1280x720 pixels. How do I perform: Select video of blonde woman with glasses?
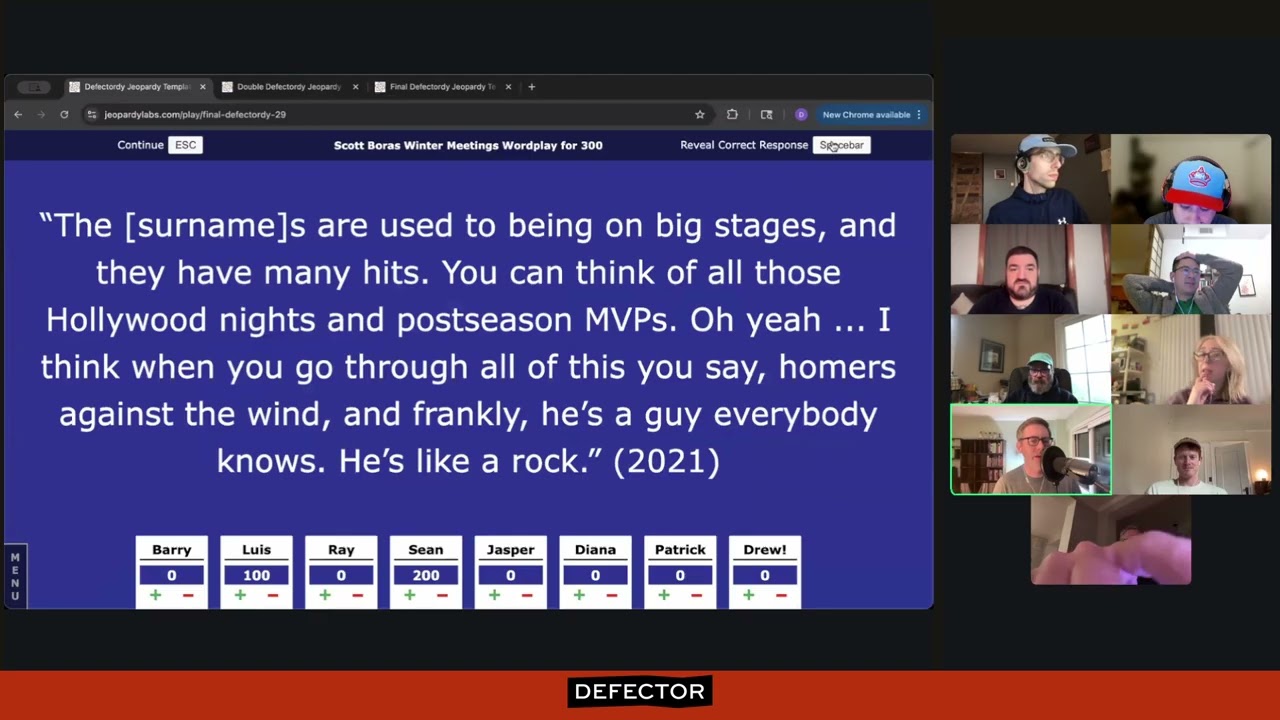click(x=1191, y=360)
